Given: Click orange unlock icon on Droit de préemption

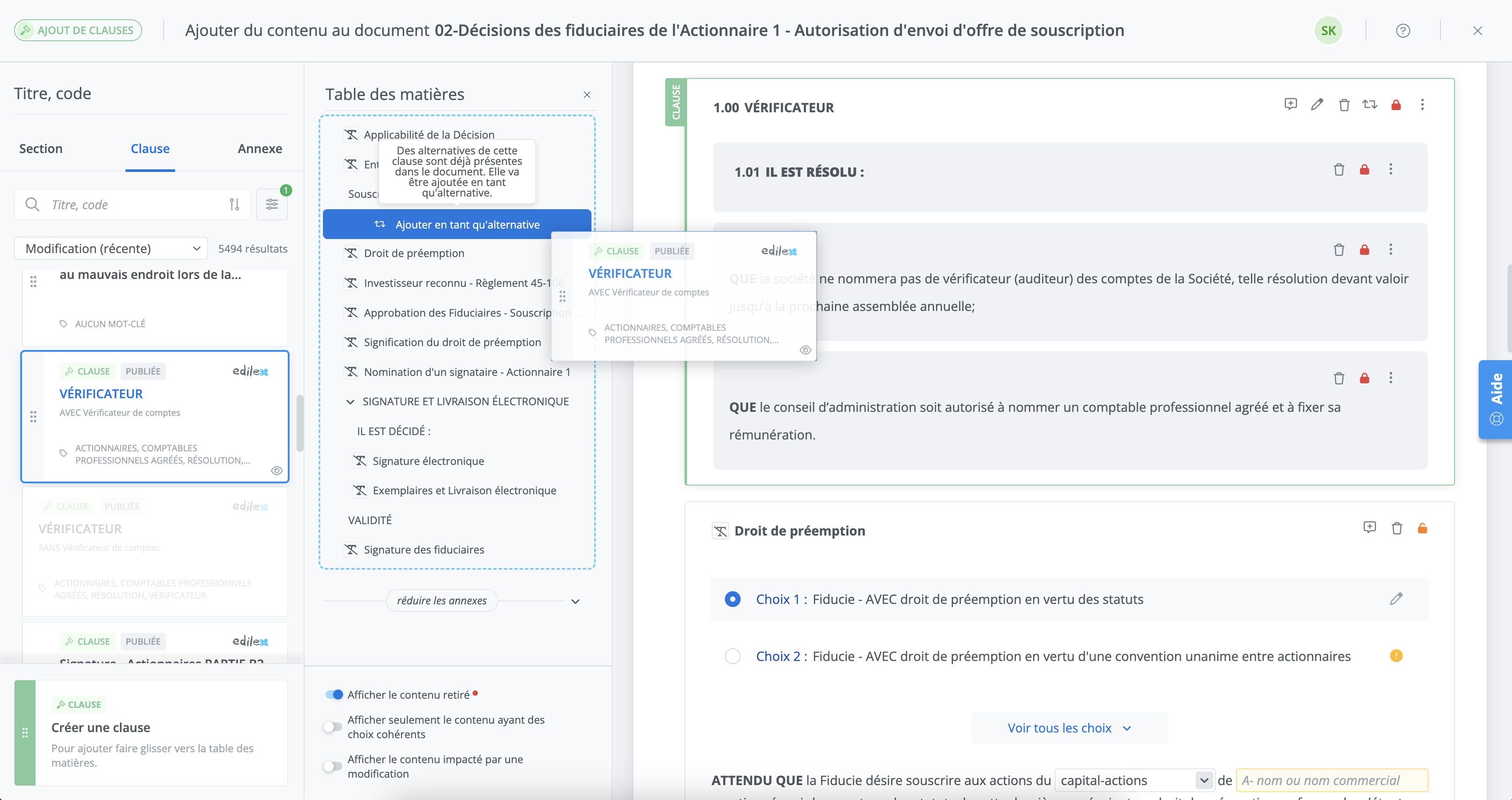Looking at the screenshot, I should (x=1422, y=528).
